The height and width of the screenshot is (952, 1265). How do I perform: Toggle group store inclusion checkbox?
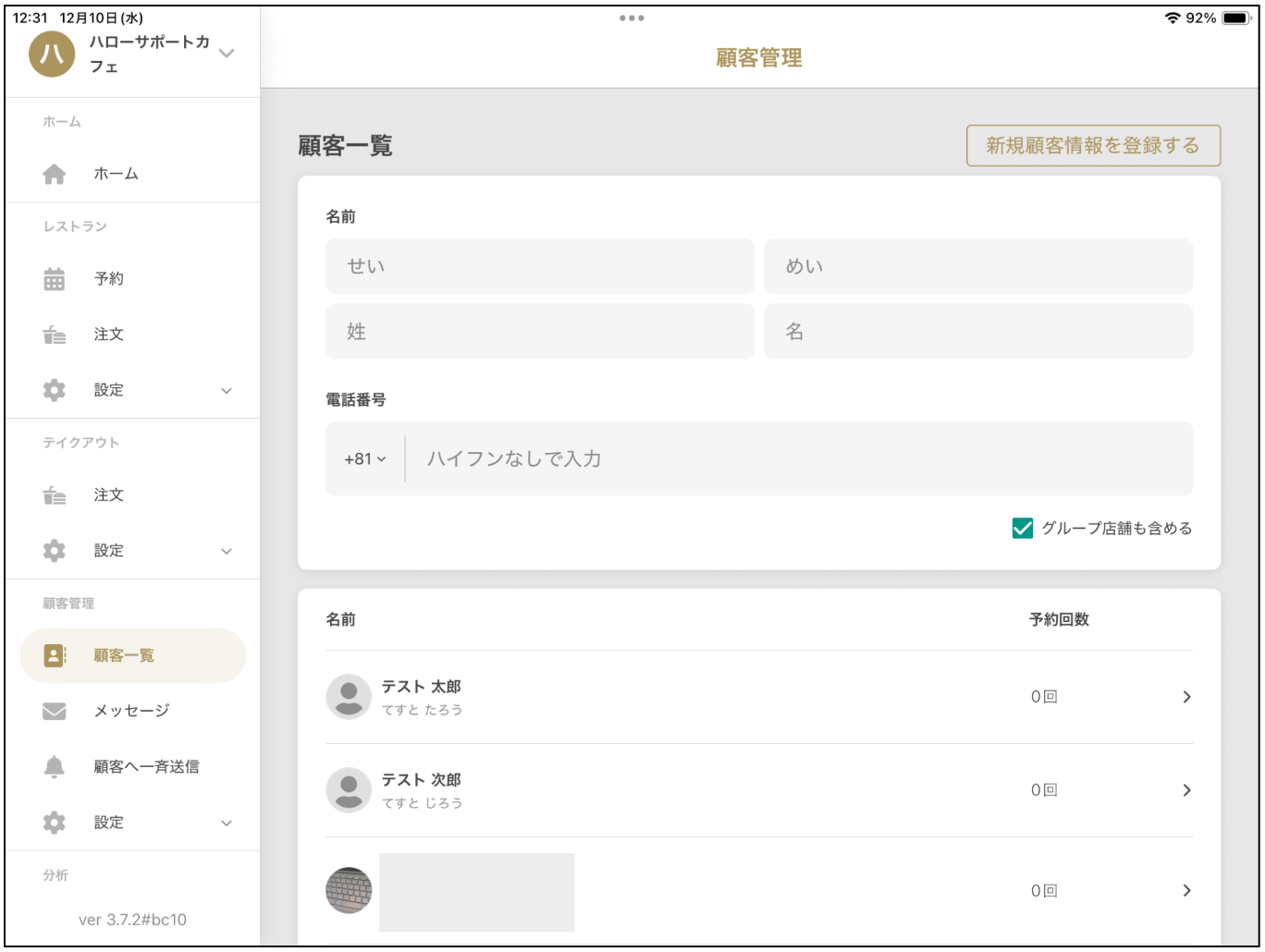point(1021,528)
